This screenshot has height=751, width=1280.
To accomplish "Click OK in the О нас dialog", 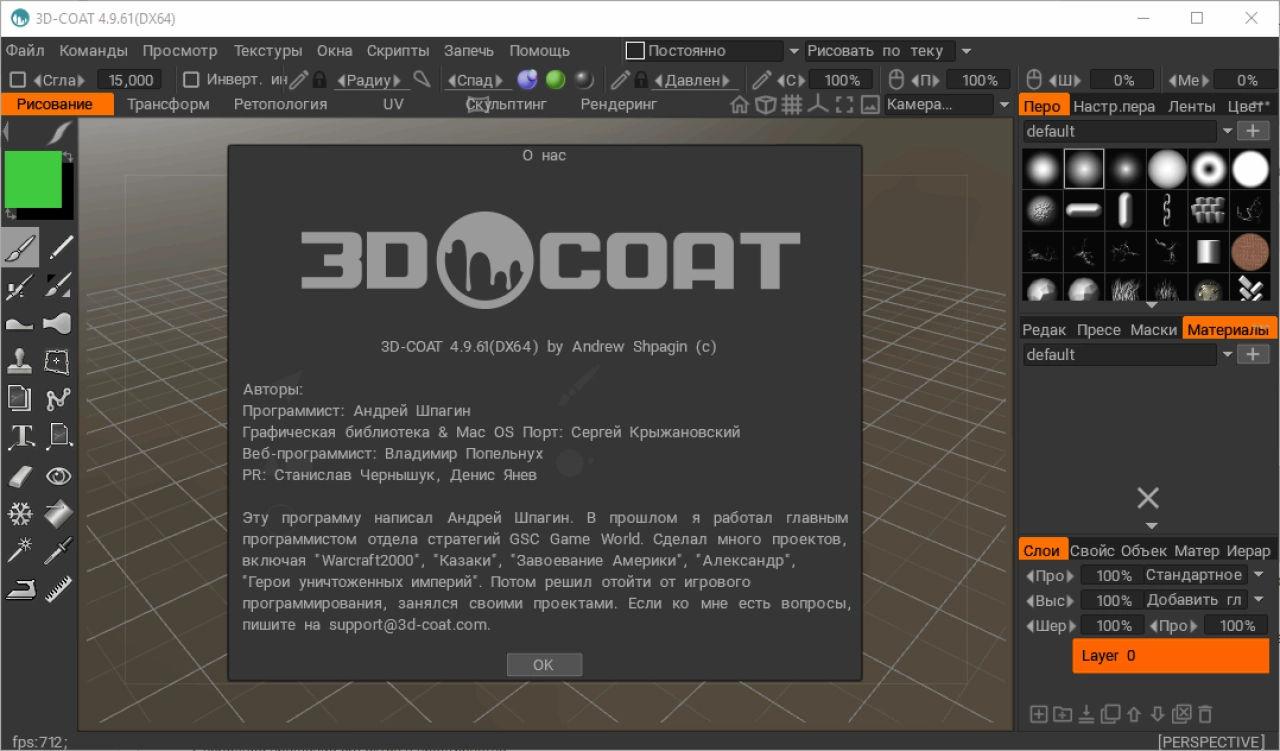I will pyautogui.click(x=544, y=664).
